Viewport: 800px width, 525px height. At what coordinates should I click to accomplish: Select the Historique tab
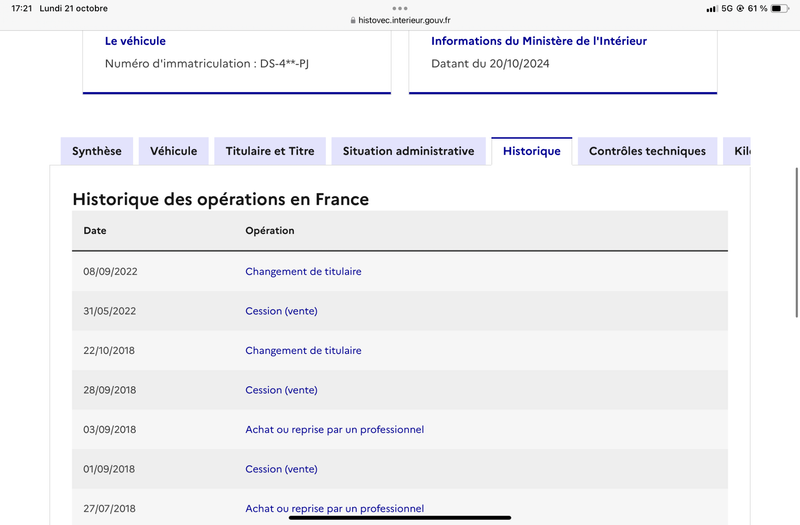pyautogui.click(x=532, y=151)
